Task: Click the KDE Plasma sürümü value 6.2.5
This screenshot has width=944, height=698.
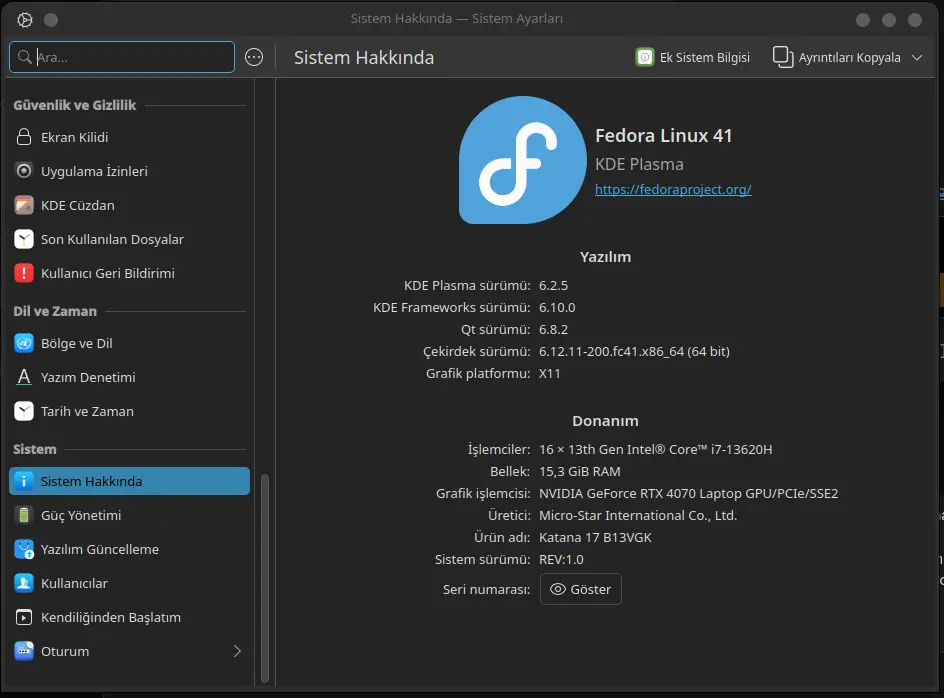Action: [553, 285]
